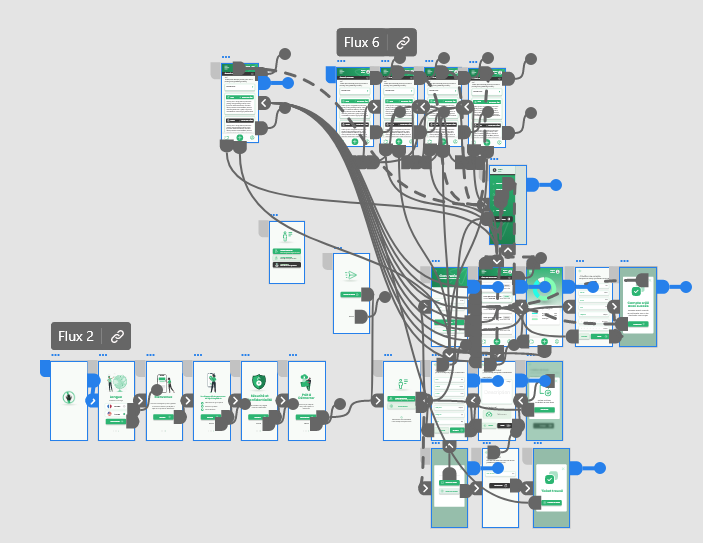The height and width of the screenshot is (543, 703).
Task: Click the three-dot handle above the splash artboard
Action: [x=56, y=355]
